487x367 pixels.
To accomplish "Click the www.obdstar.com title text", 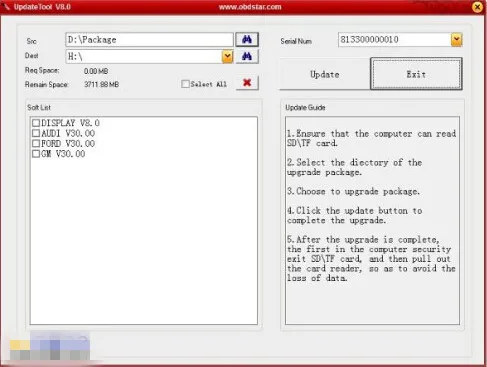I will [250, 7].
